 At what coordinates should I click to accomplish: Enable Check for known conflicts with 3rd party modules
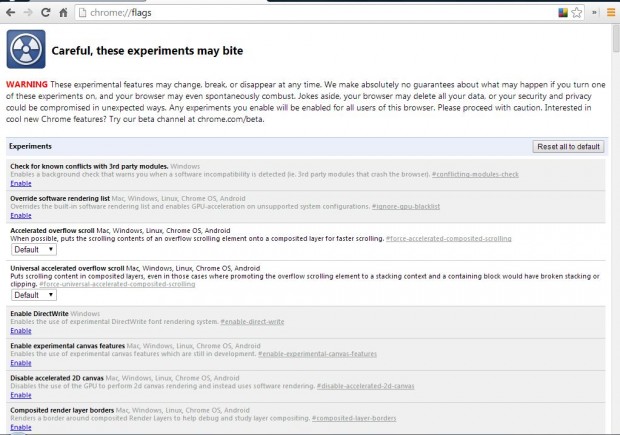21,183
